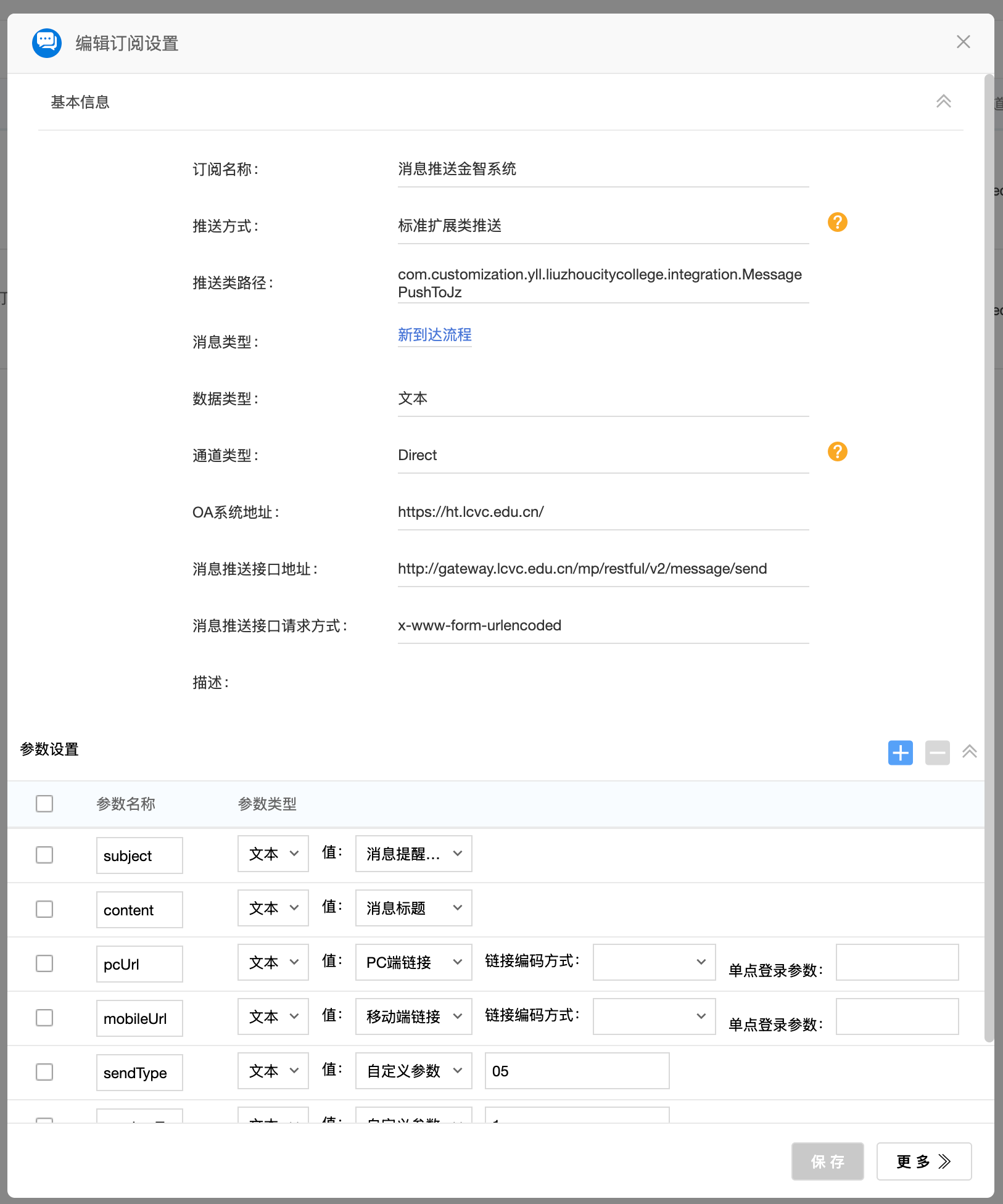
Task: Close the 编辑订阅设置 dialog
Action: [963, 42]
